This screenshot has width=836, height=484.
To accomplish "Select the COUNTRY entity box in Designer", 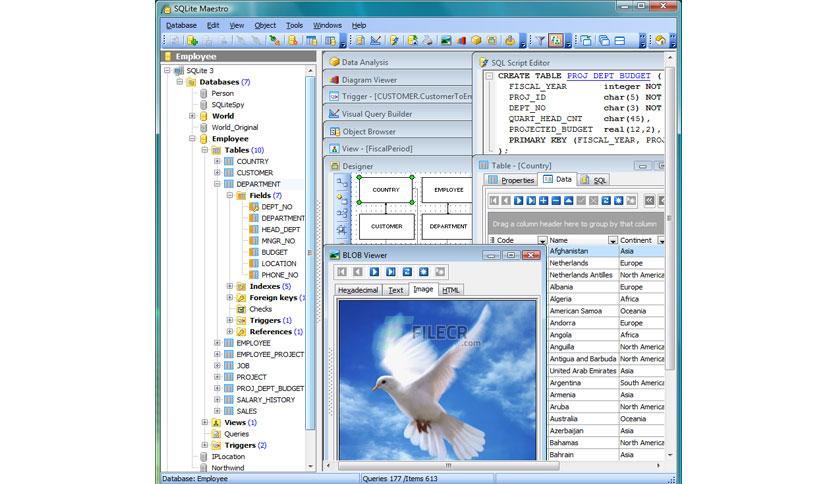I will click(x=386, y=190).
